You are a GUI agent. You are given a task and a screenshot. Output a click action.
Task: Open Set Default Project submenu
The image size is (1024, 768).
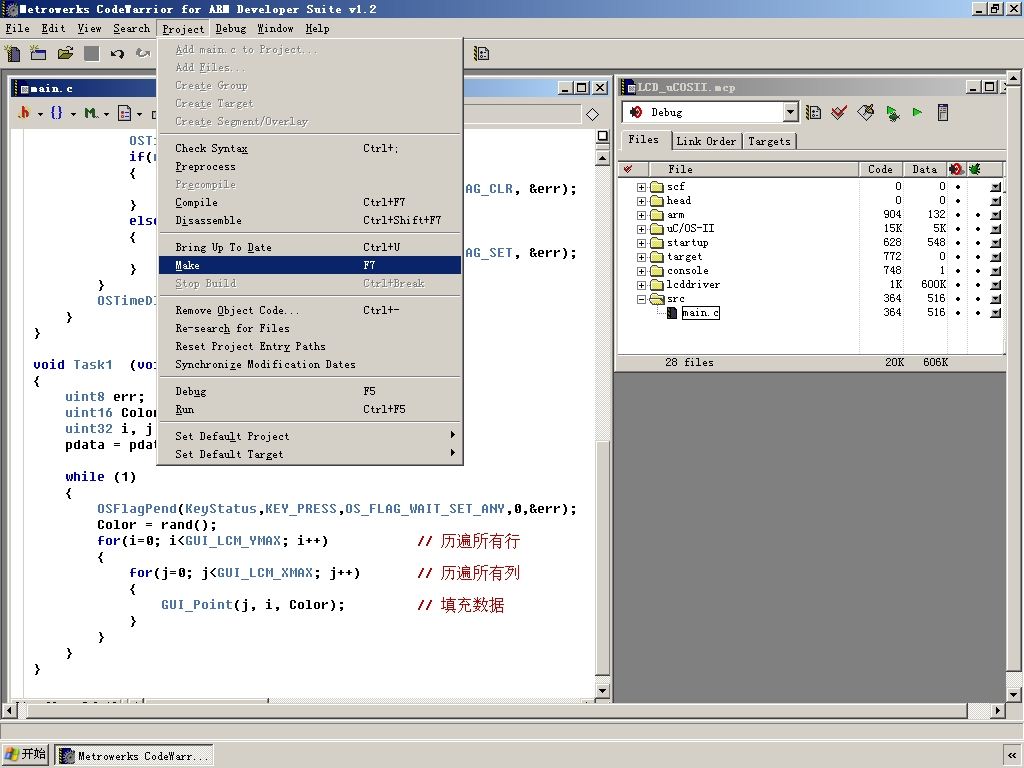click(310, 436)
